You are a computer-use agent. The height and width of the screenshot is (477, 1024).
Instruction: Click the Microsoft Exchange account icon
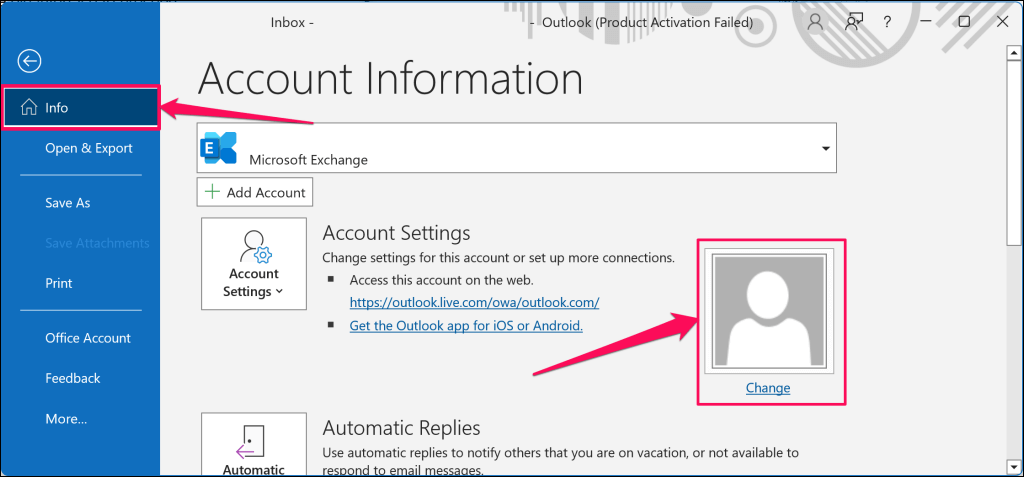[x=220, y=149]
